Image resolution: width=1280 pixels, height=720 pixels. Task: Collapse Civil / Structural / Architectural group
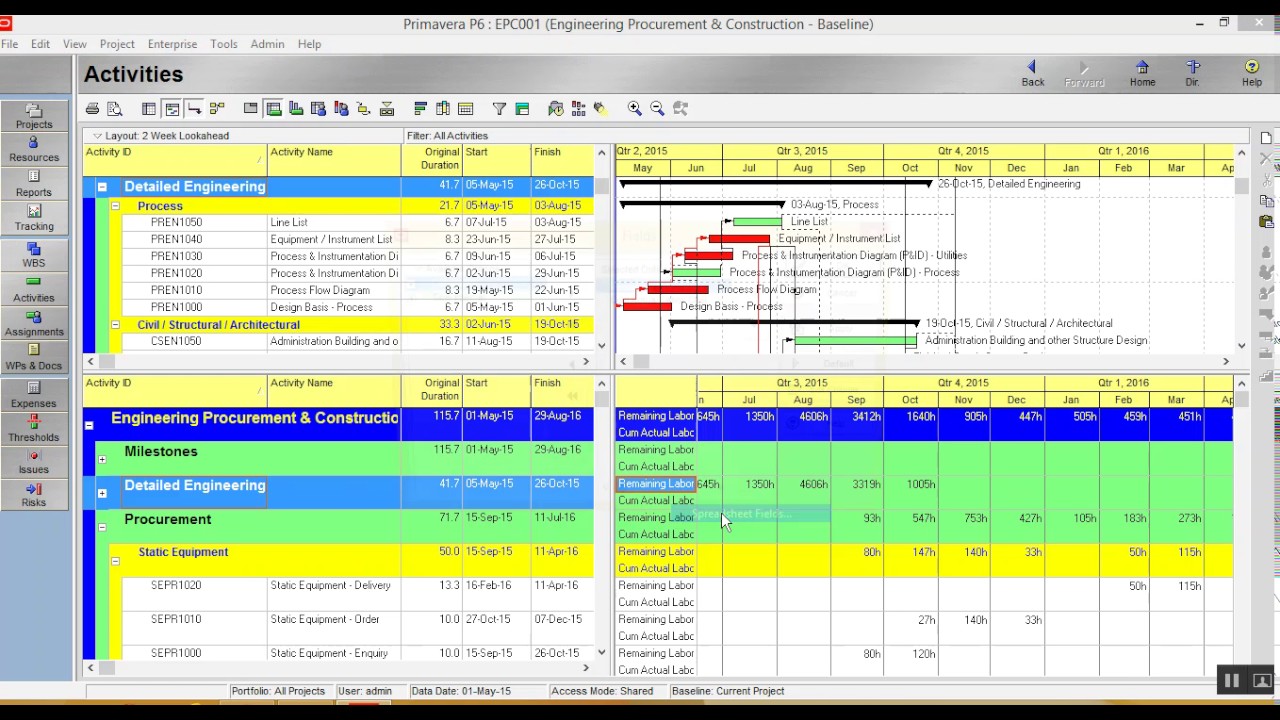[115, 325]
